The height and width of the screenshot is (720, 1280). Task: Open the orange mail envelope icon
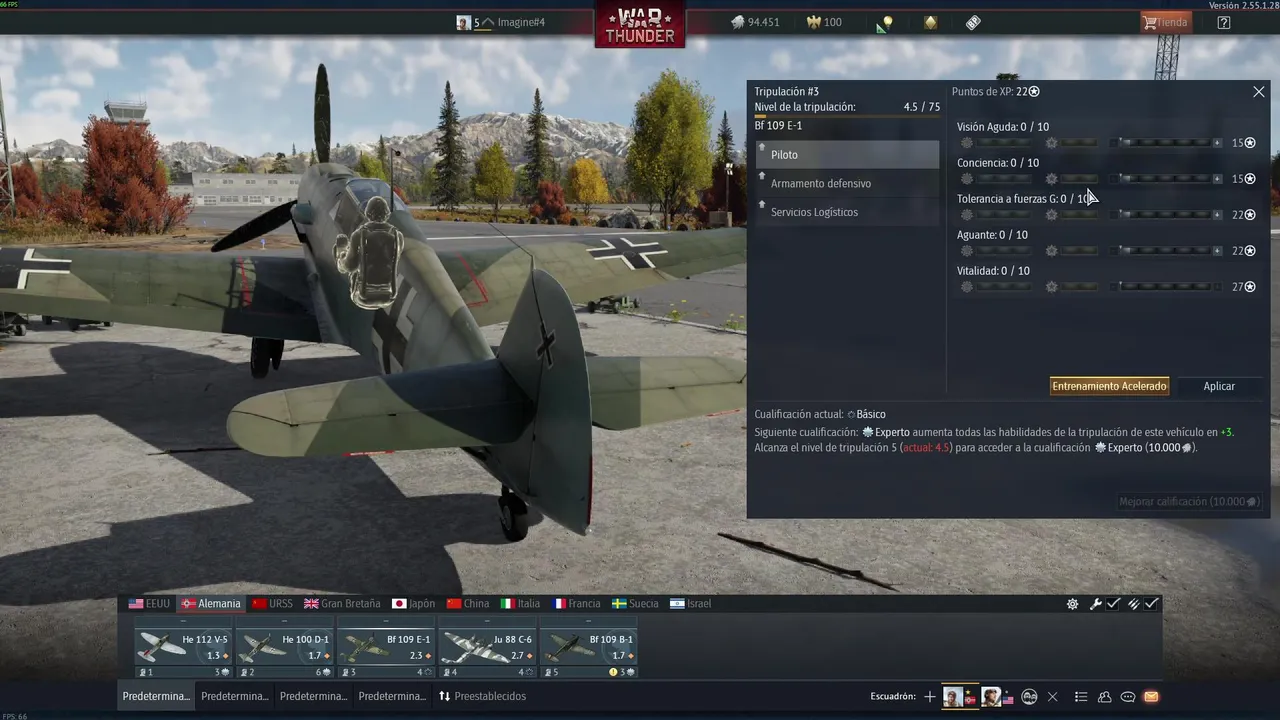coord(1152,696)
